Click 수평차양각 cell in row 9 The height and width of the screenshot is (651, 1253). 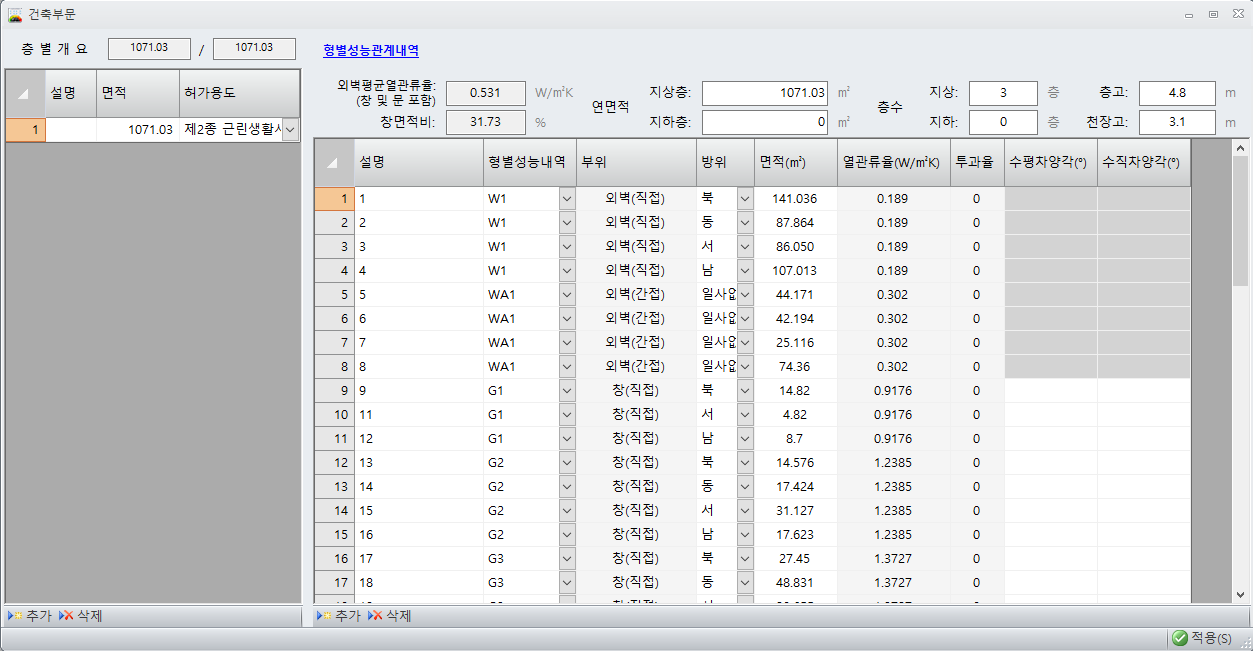(1050, 391)
